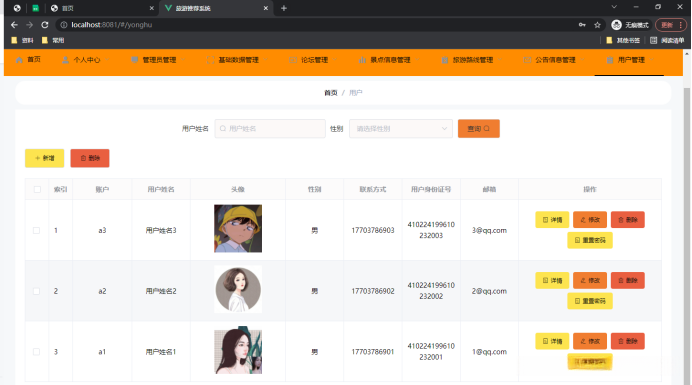
Task: Open the 性别 select dropdown
Action: (401, 128)
